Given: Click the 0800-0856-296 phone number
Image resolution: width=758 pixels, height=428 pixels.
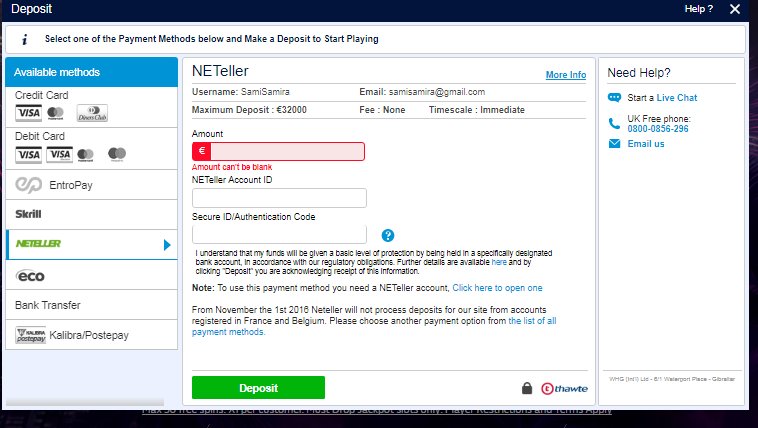Looking at the screenshot, I should click(658, 129).
